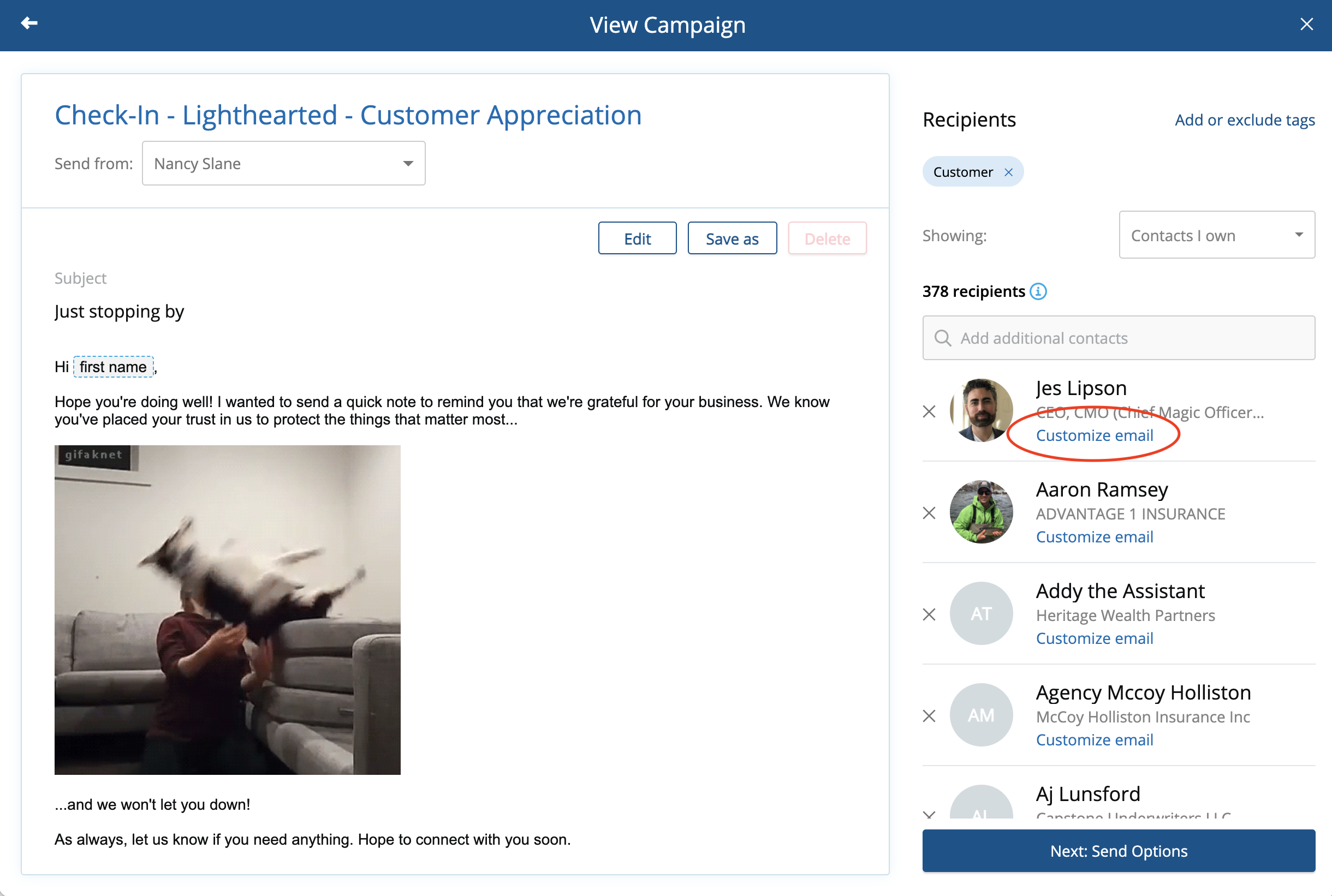1332x896 pixels.
Task: Remove Agency Mccoy Holliston from recipients
Action: click(929, 716)
